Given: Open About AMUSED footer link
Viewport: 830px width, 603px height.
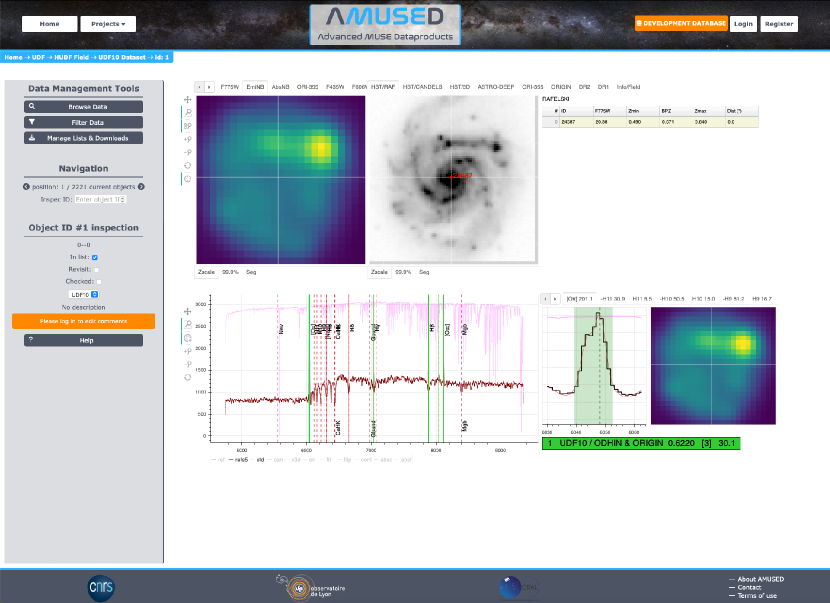Looking at the screenshot, I should pyautogui.click(x=761, y=579).
